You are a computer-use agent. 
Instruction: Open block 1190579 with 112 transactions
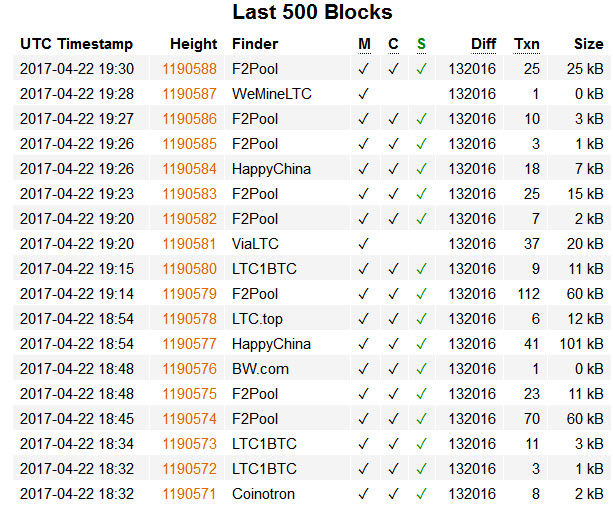(x=189, y=294)
